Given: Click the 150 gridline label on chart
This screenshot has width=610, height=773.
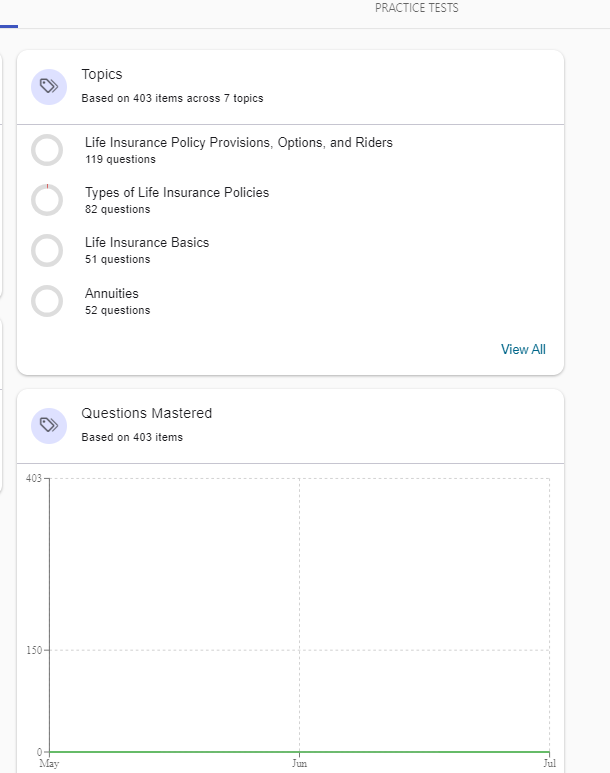Looking at the screenshot, I should pyautogui.click(x=33, y=650).
